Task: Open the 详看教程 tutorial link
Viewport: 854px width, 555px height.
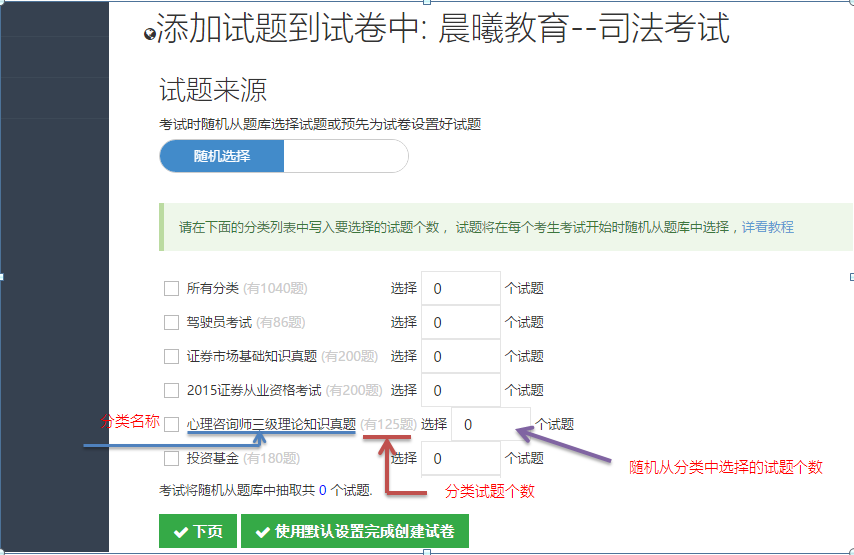Action: coord(767,227)
